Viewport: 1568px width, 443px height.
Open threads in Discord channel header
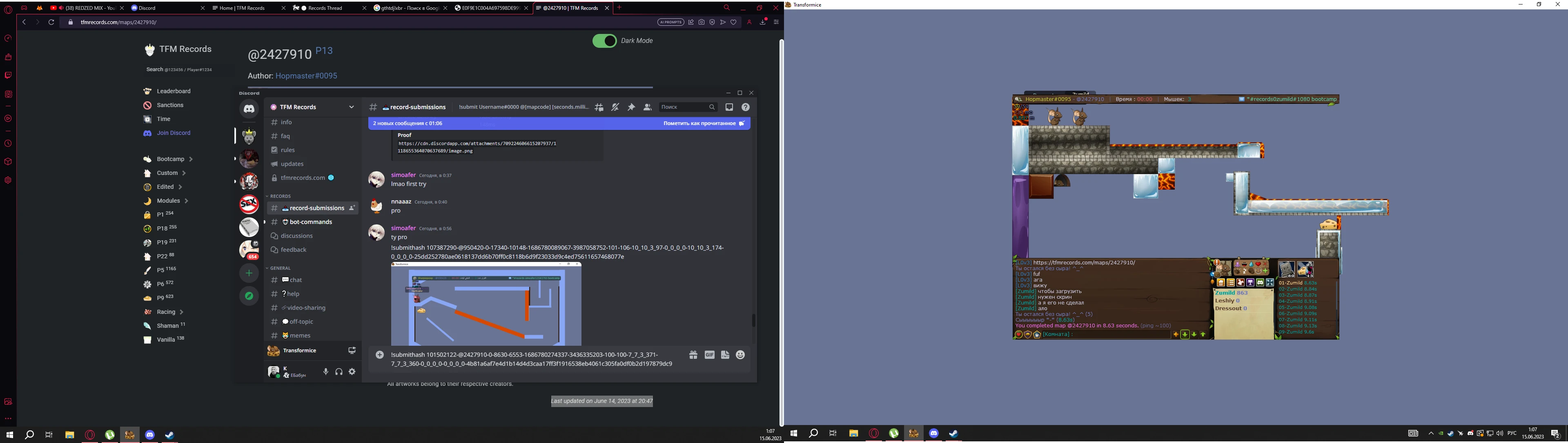599,107
